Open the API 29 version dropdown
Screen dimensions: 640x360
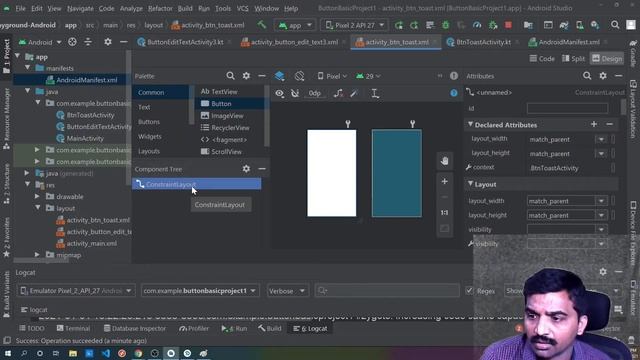click(368, 76)
